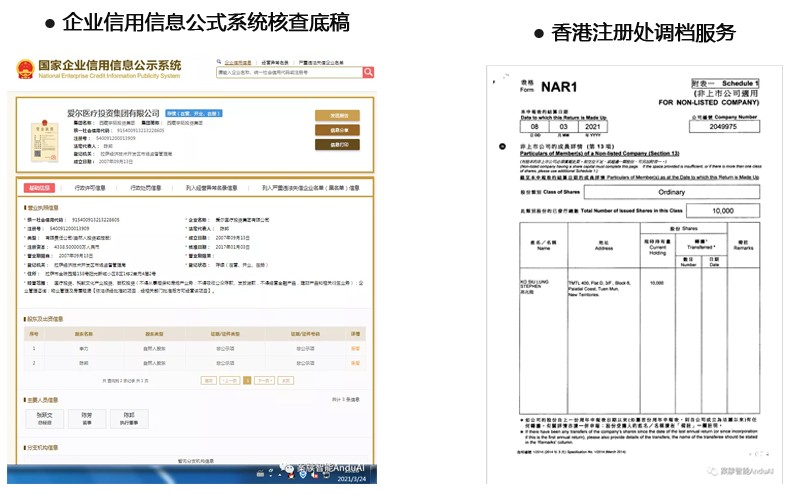Image resolution: width=790 pixels, height=495 pixels.
Task: View details link for shareholder row 1
Action: (x=355, y=348)
